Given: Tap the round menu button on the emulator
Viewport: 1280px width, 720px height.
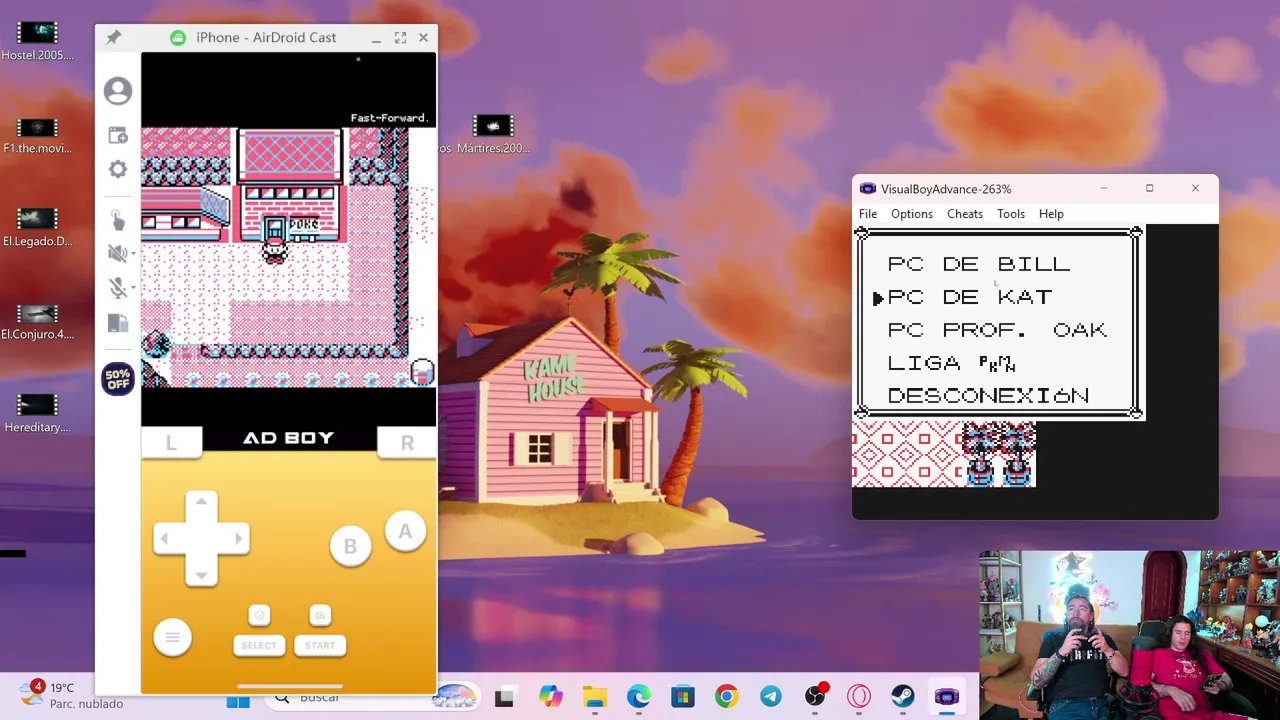Looking at the screenshot, I should coord(172,637).
